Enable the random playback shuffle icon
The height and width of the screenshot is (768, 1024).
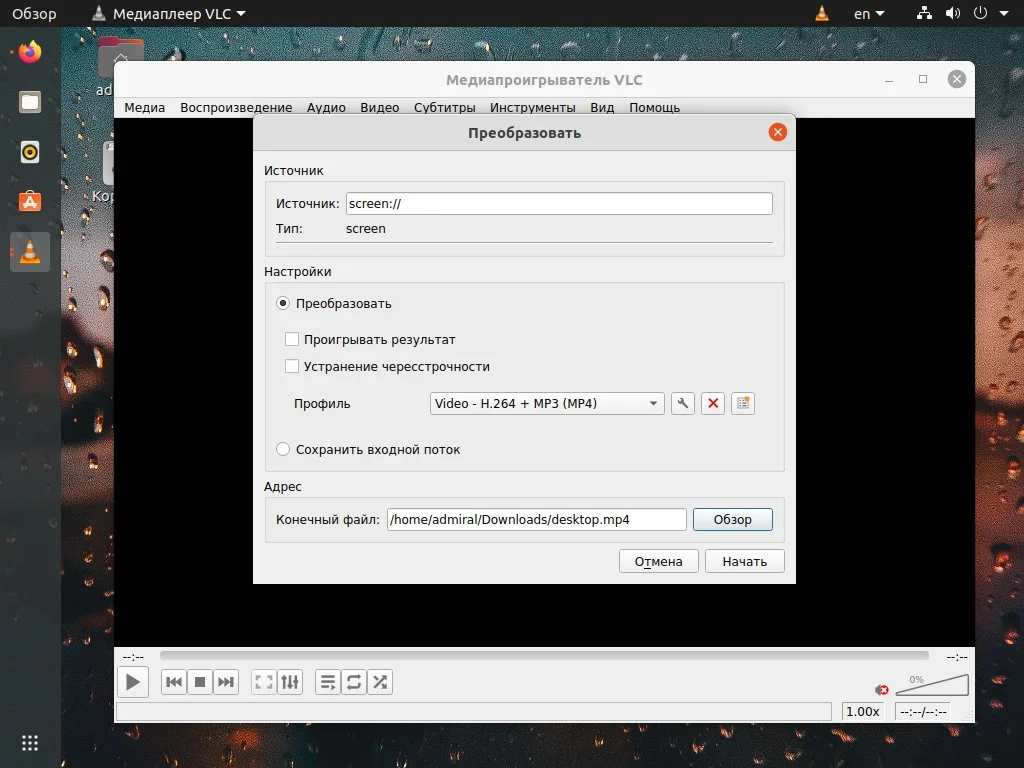tap(380, 681)
